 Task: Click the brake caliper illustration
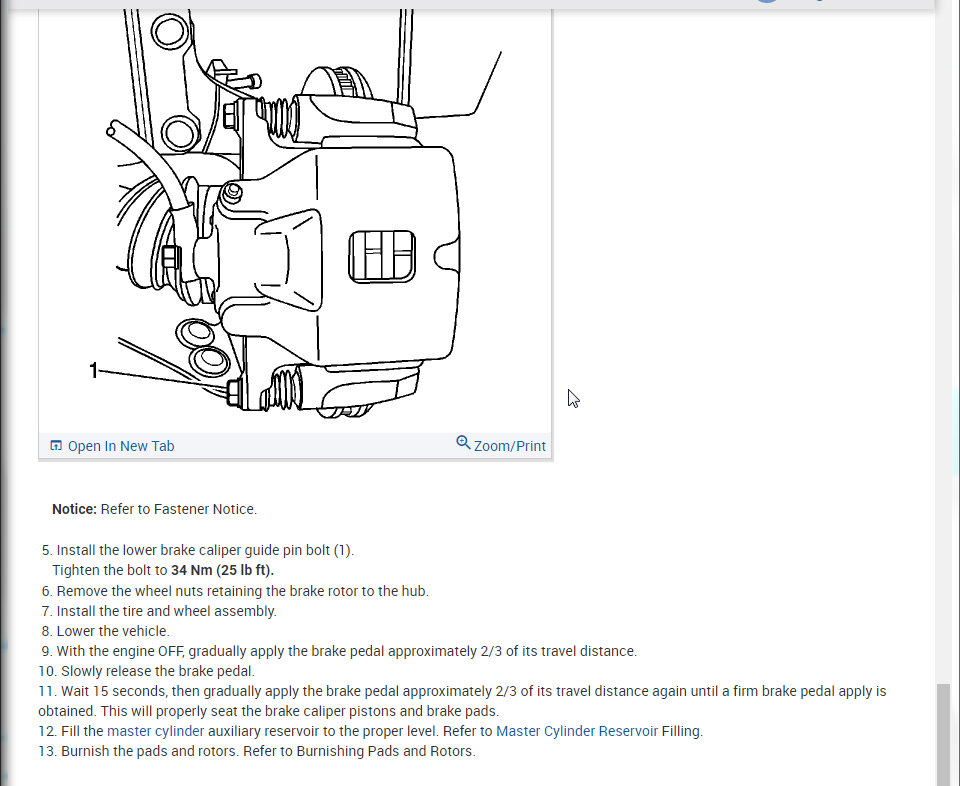[295, 220]
